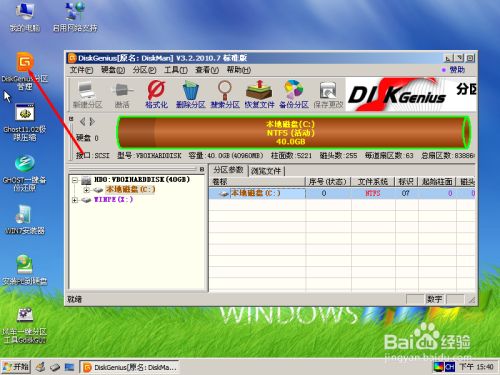The image size is (500, 375).
Task: Select 本地磁盘 (C:) row in partition table
Action: click(342, 193)
